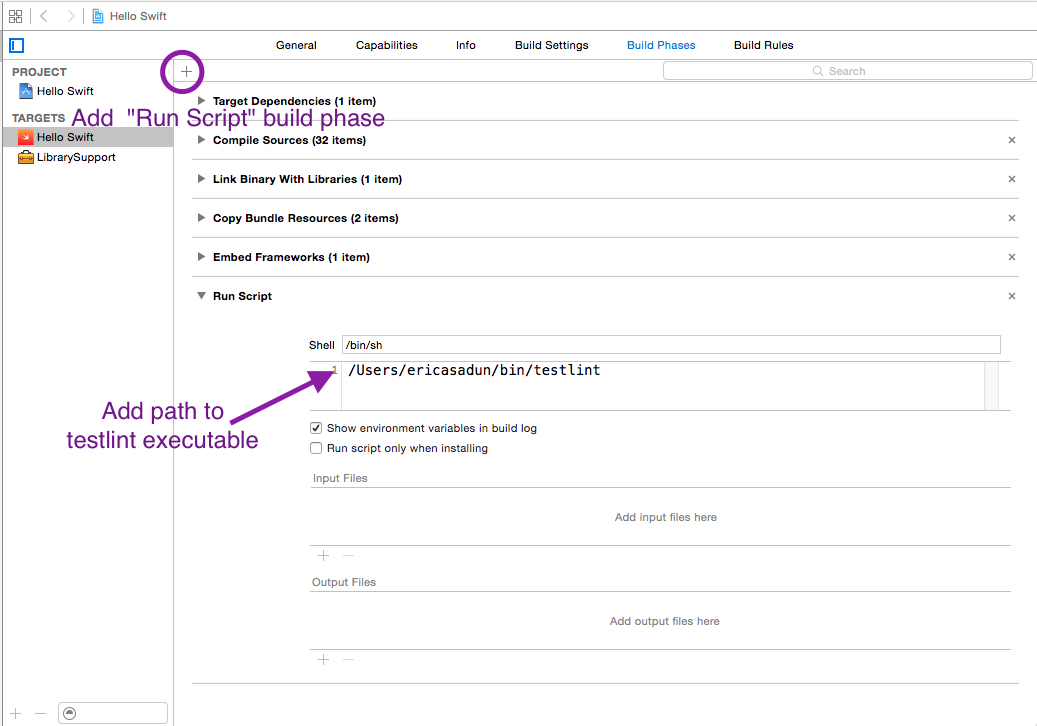This screenshot has width=1037, height=726.
Task: Collapse the Run Script section
Action: [x=201, y=296]
